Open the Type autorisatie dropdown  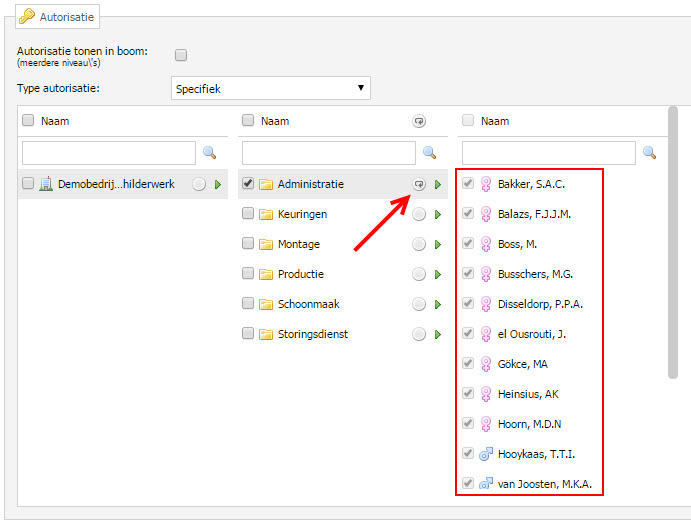(x=271, y=89)
